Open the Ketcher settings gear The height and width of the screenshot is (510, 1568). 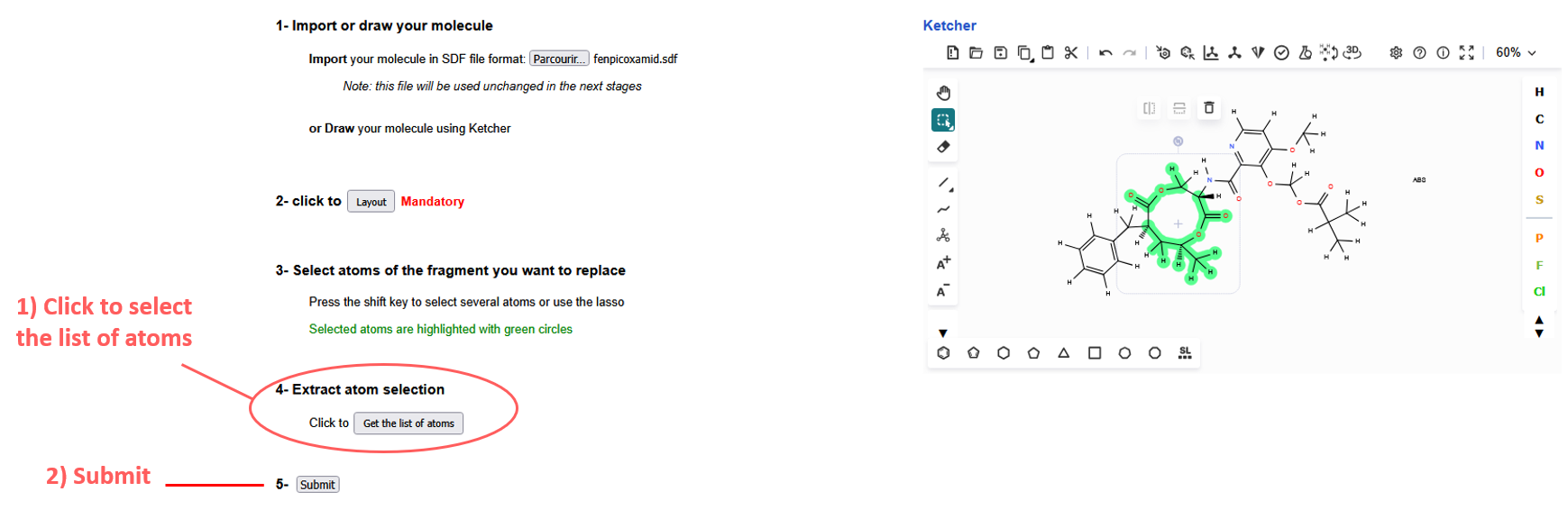[x=1396, y=53]
